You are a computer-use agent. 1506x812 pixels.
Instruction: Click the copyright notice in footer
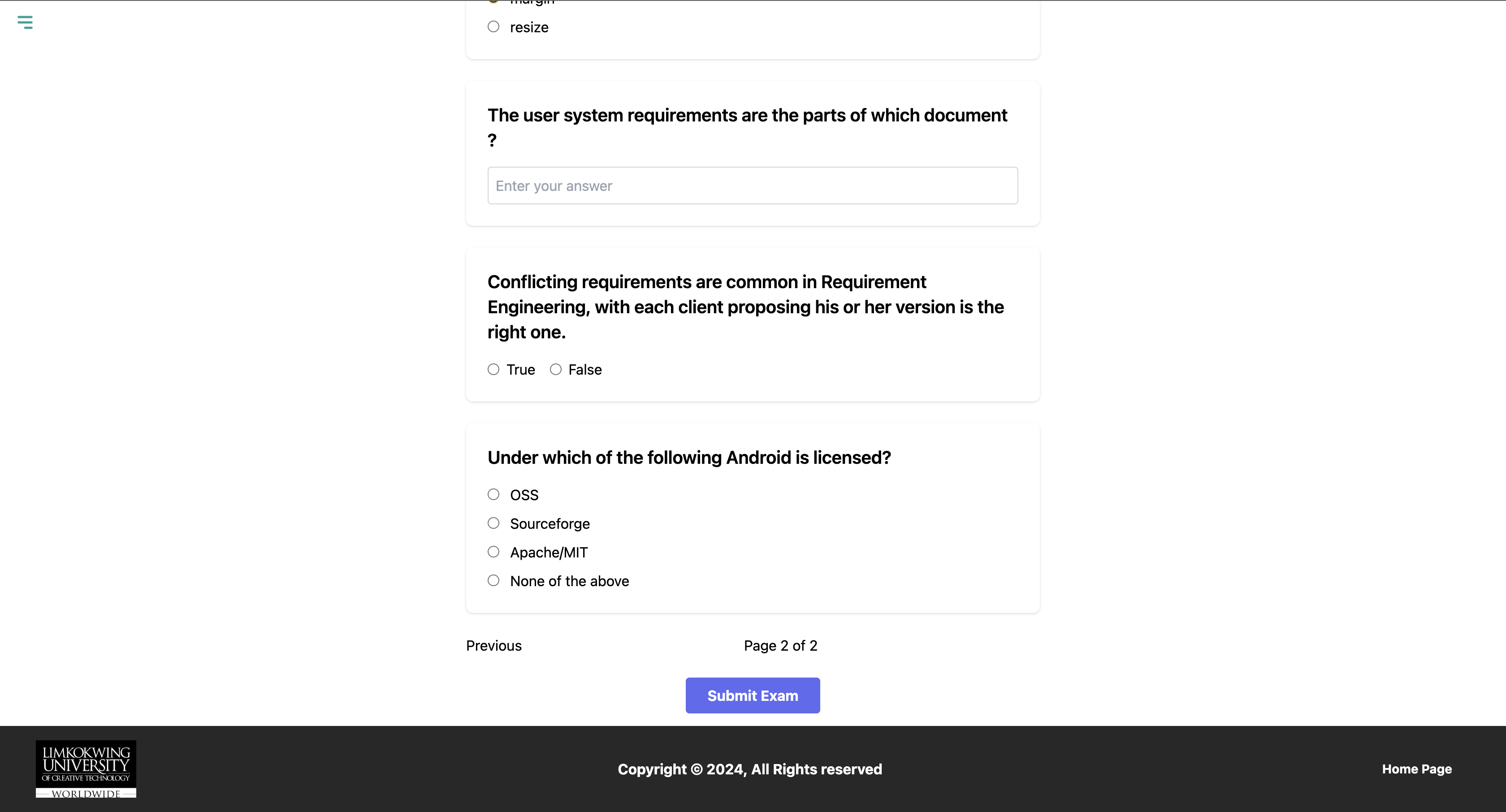pos(749,769)
